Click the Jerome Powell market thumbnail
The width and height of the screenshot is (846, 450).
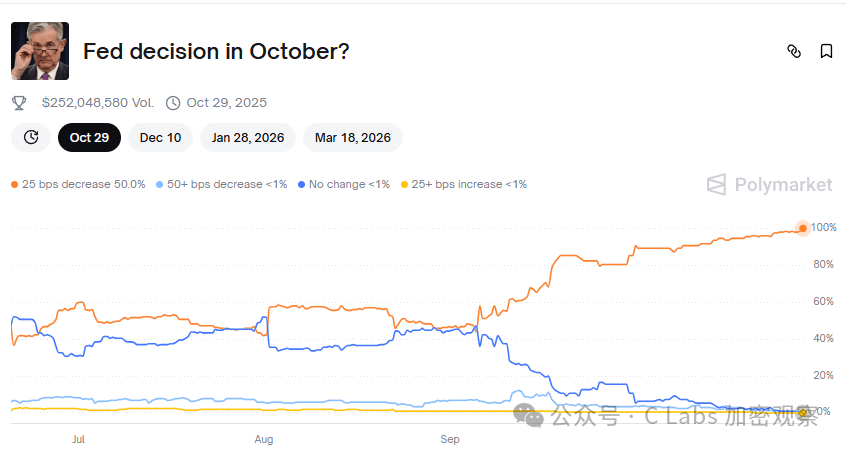40,51
